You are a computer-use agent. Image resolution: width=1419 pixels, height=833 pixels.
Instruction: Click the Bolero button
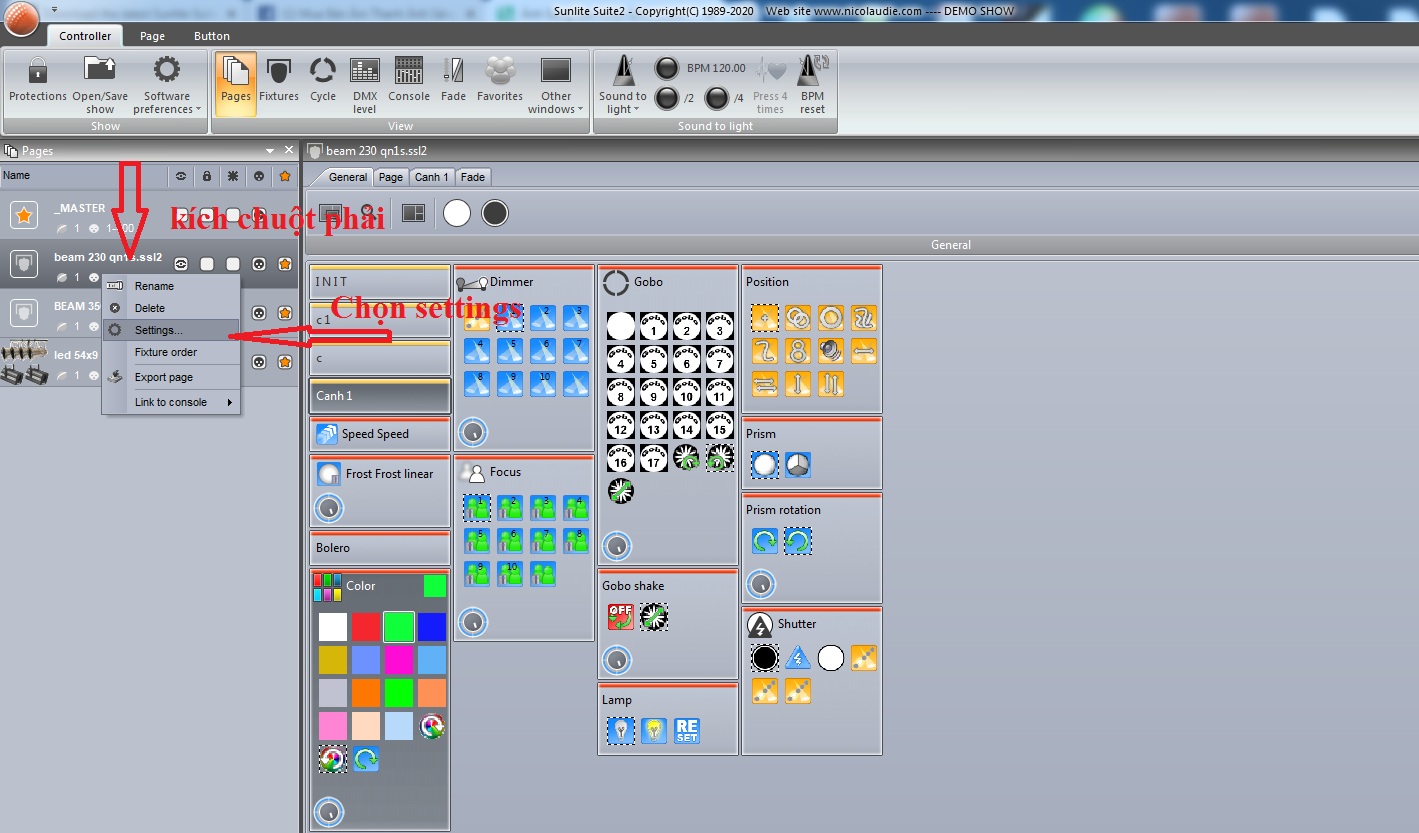click(x=380, y=548)
